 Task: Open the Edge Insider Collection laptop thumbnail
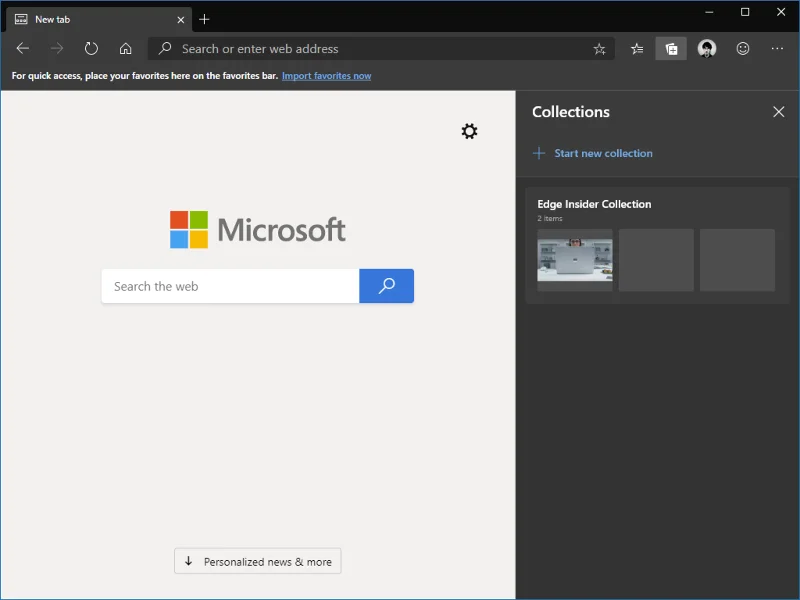(x=575, y=260)
